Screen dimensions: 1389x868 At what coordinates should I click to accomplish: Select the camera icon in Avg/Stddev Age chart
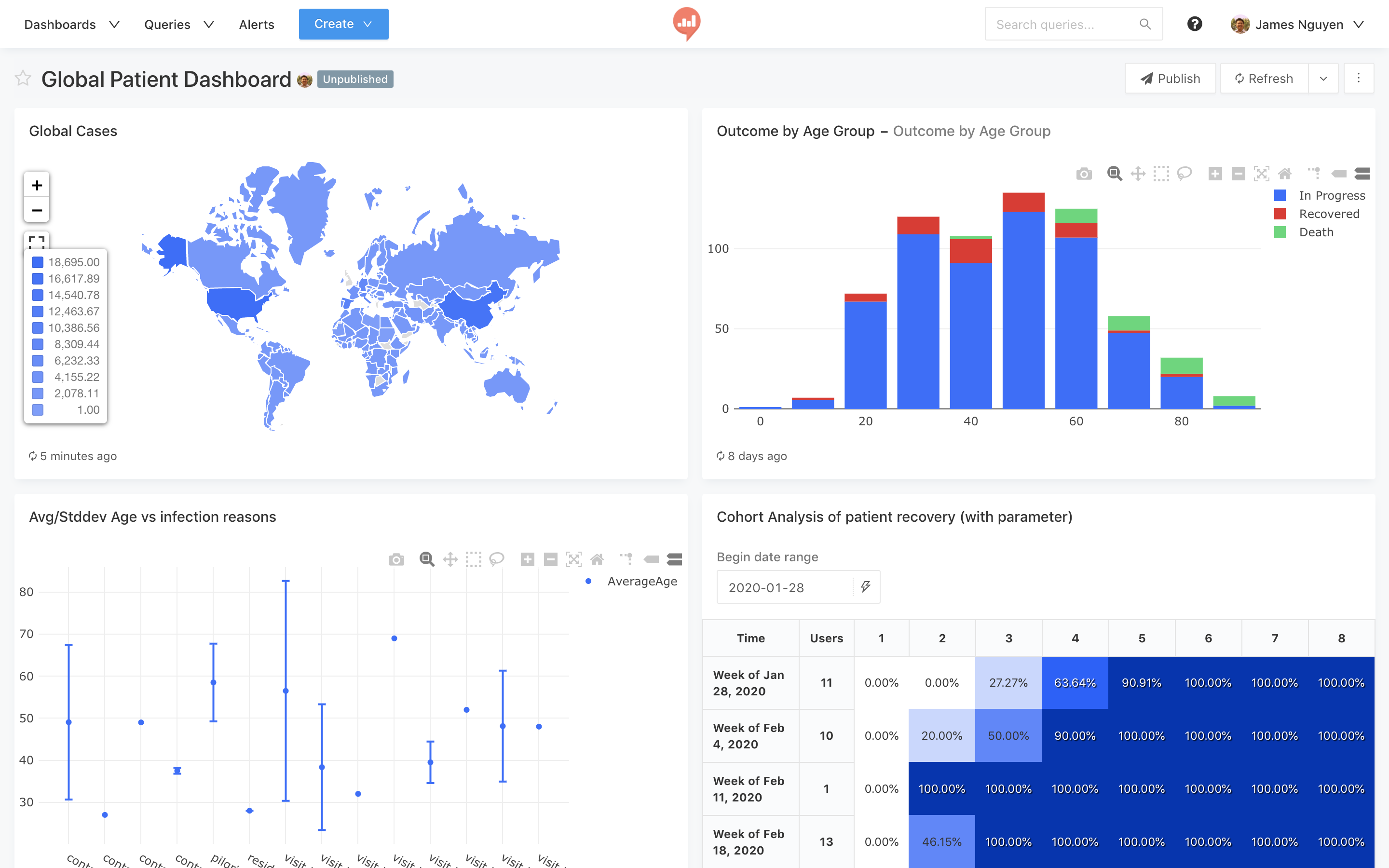(396, 559)
